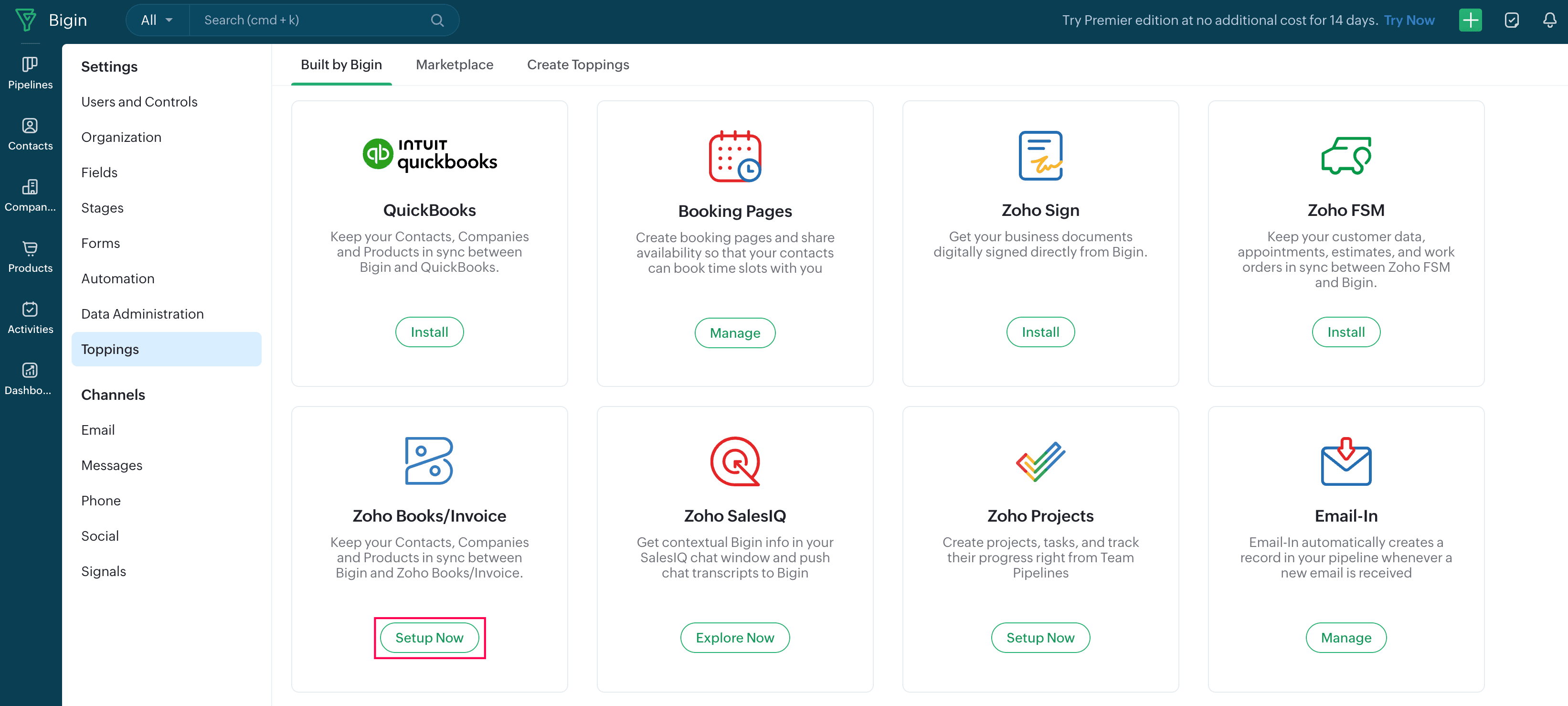Select Automation in Settings menu

(117, 278)
